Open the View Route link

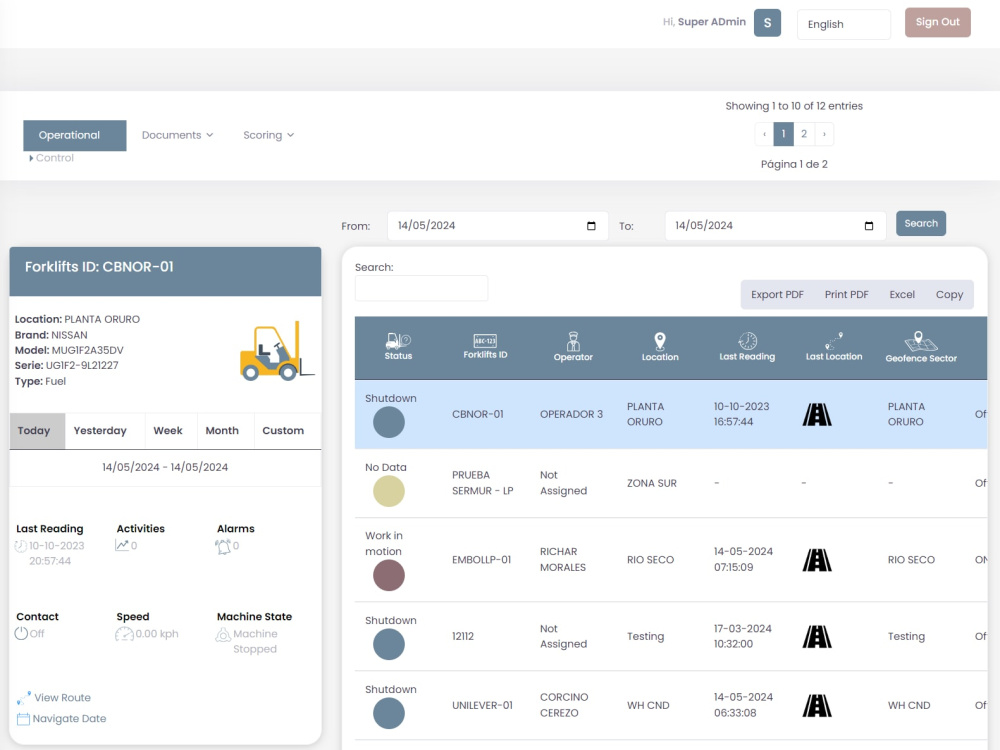(62, 698)
